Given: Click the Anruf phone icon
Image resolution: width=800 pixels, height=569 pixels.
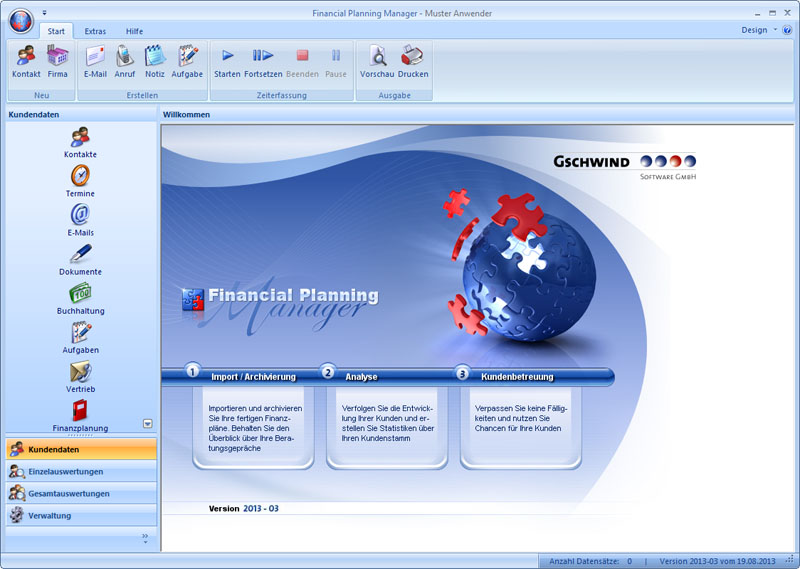Looking at the screenshot, I should tap(124, 57).
